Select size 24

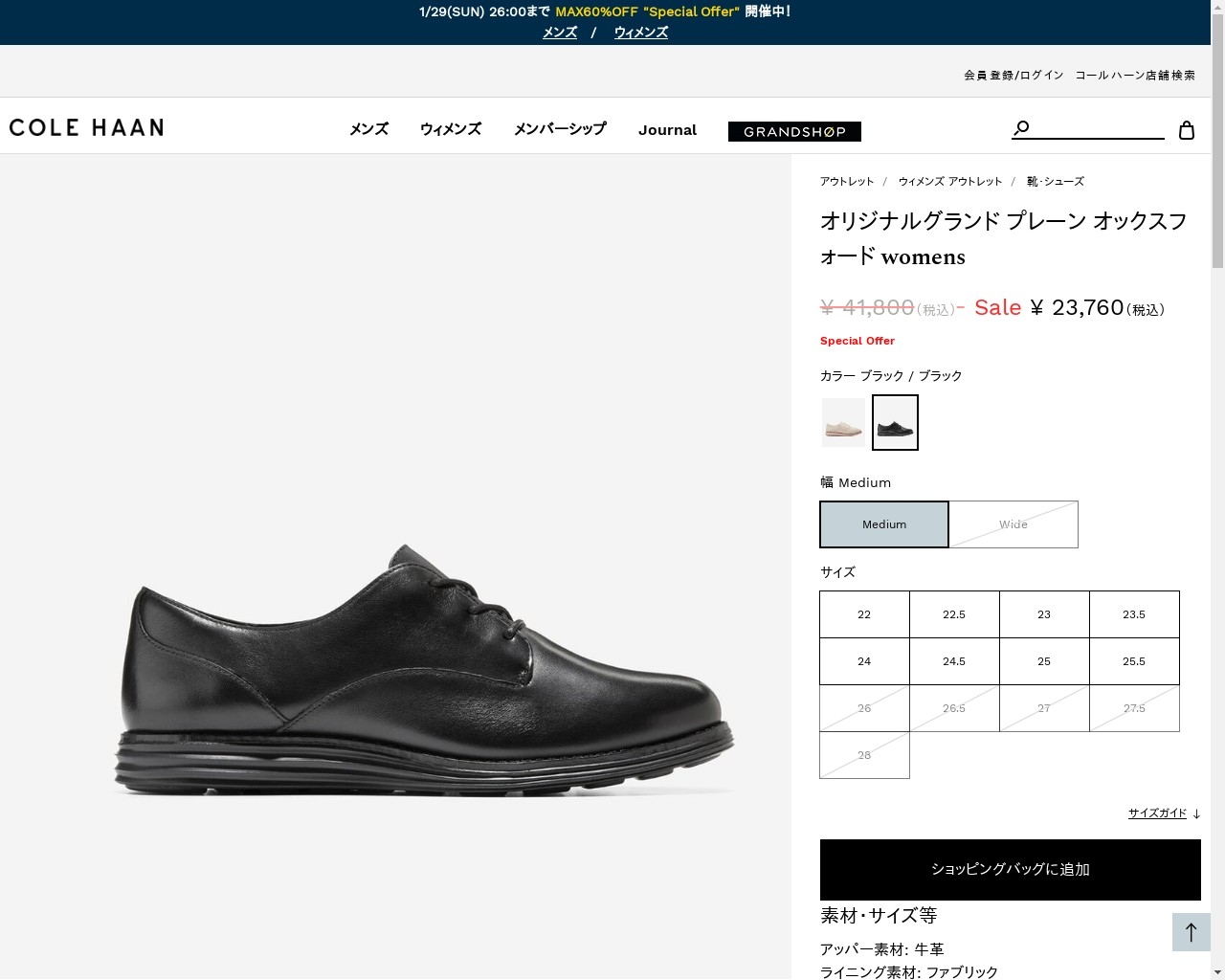tap(864, 661)
